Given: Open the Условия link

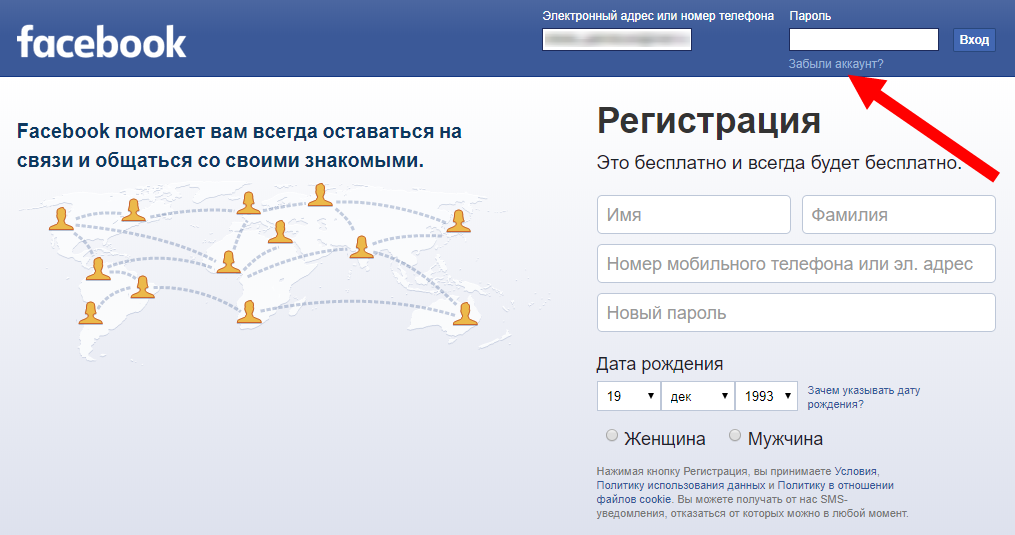Looking at the screenshot, I should pos(855,472).
